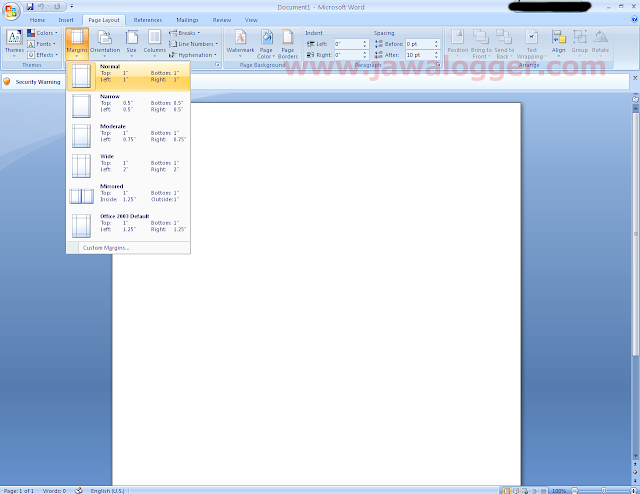Close the Security Warning message bar

635,78
